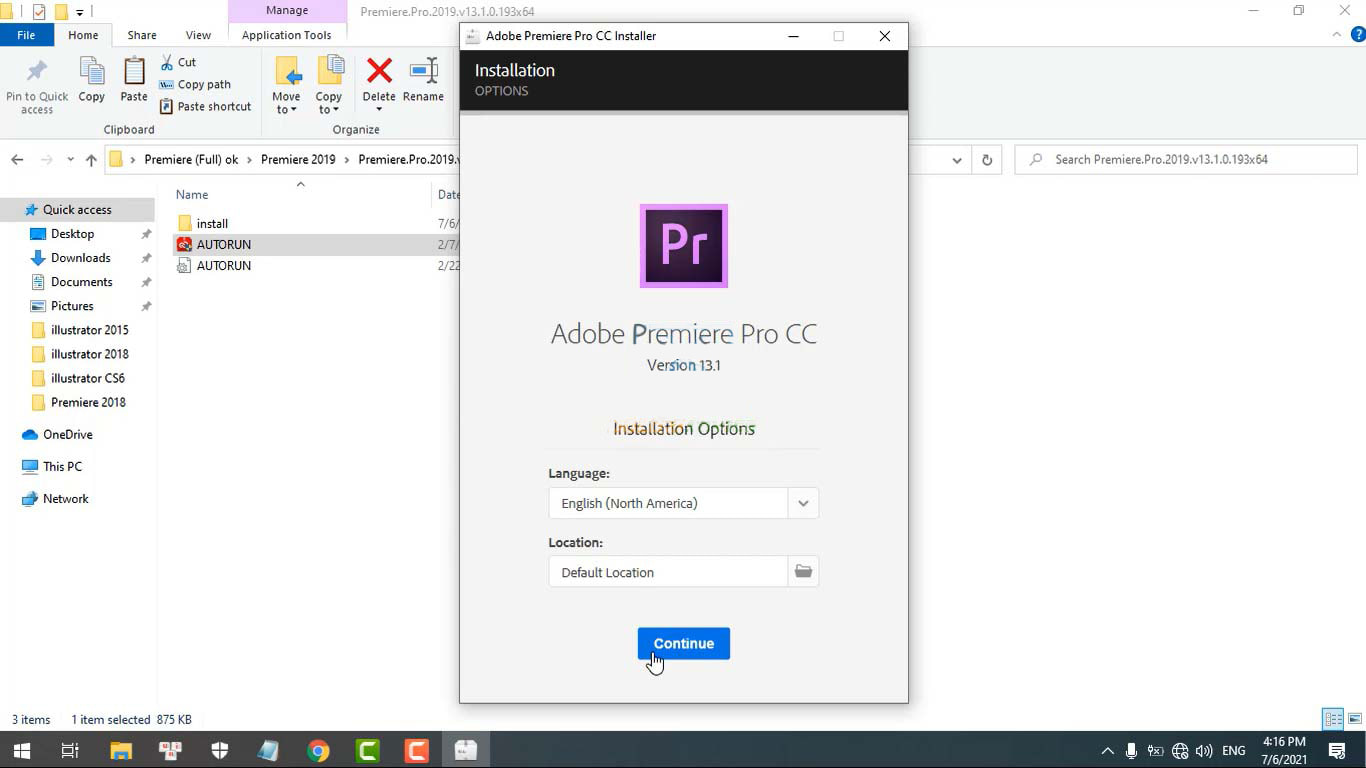
Task: Browse for install location folder icon
Action: point(803,572)
